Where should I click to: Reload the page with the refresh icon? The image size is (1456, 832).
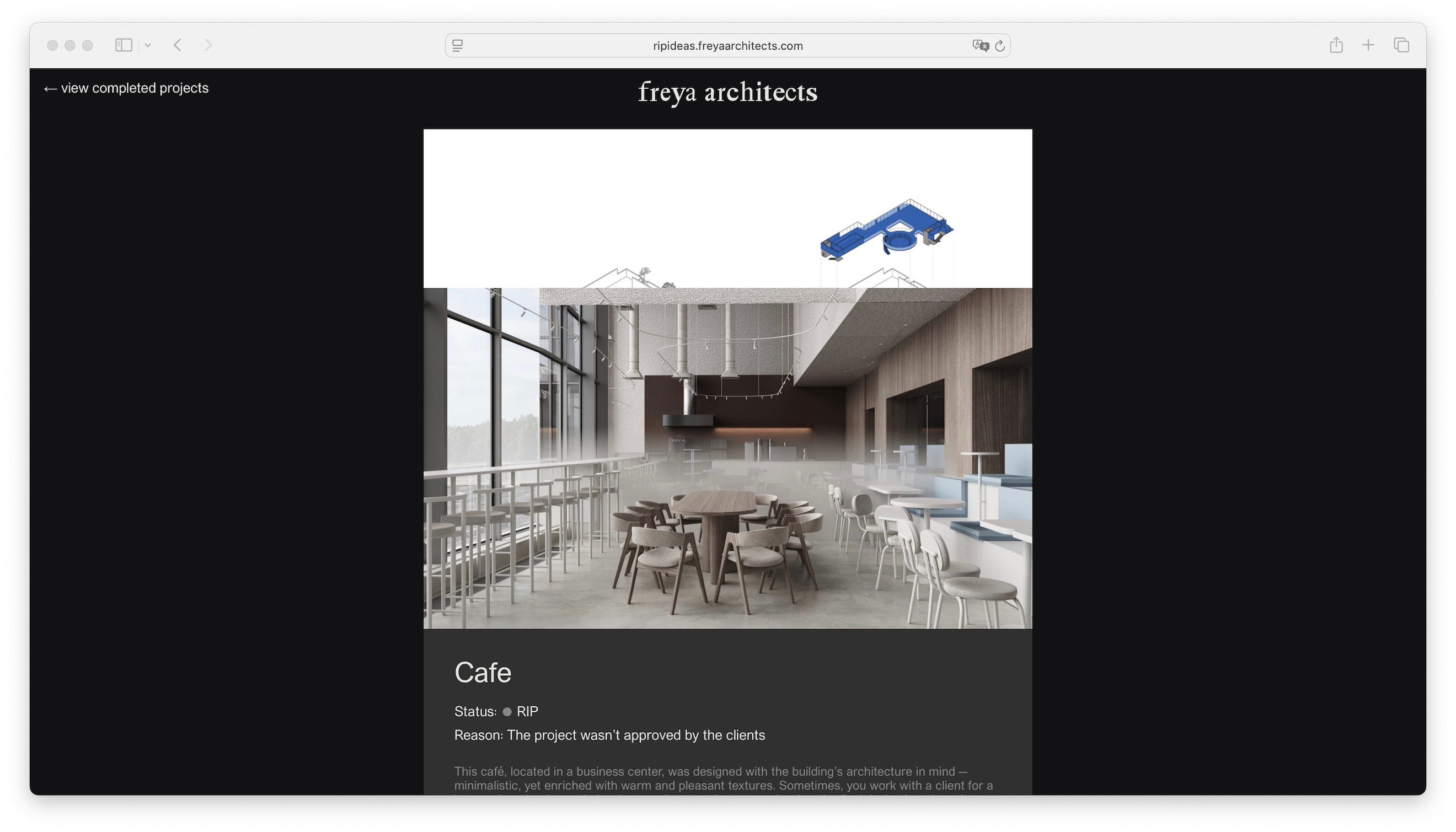point(999,46)
